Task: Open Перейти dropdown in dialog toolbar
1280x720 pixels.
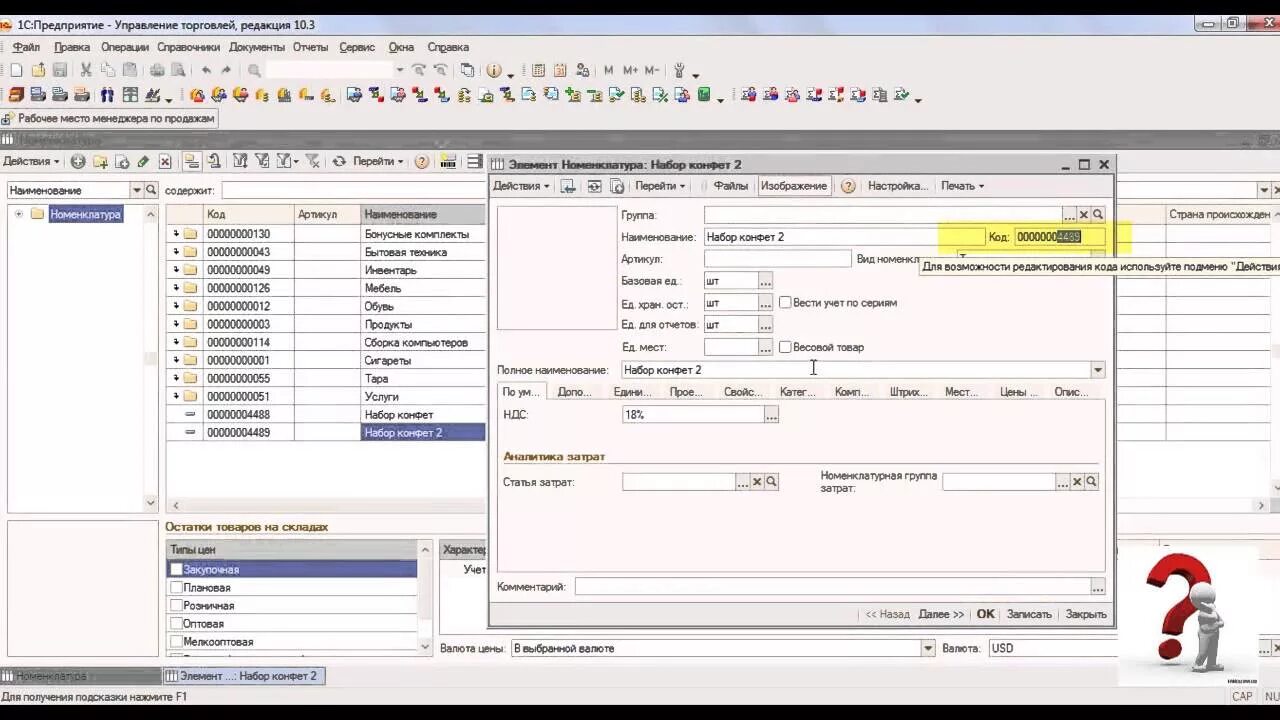Action: click(x=660, y=186)
